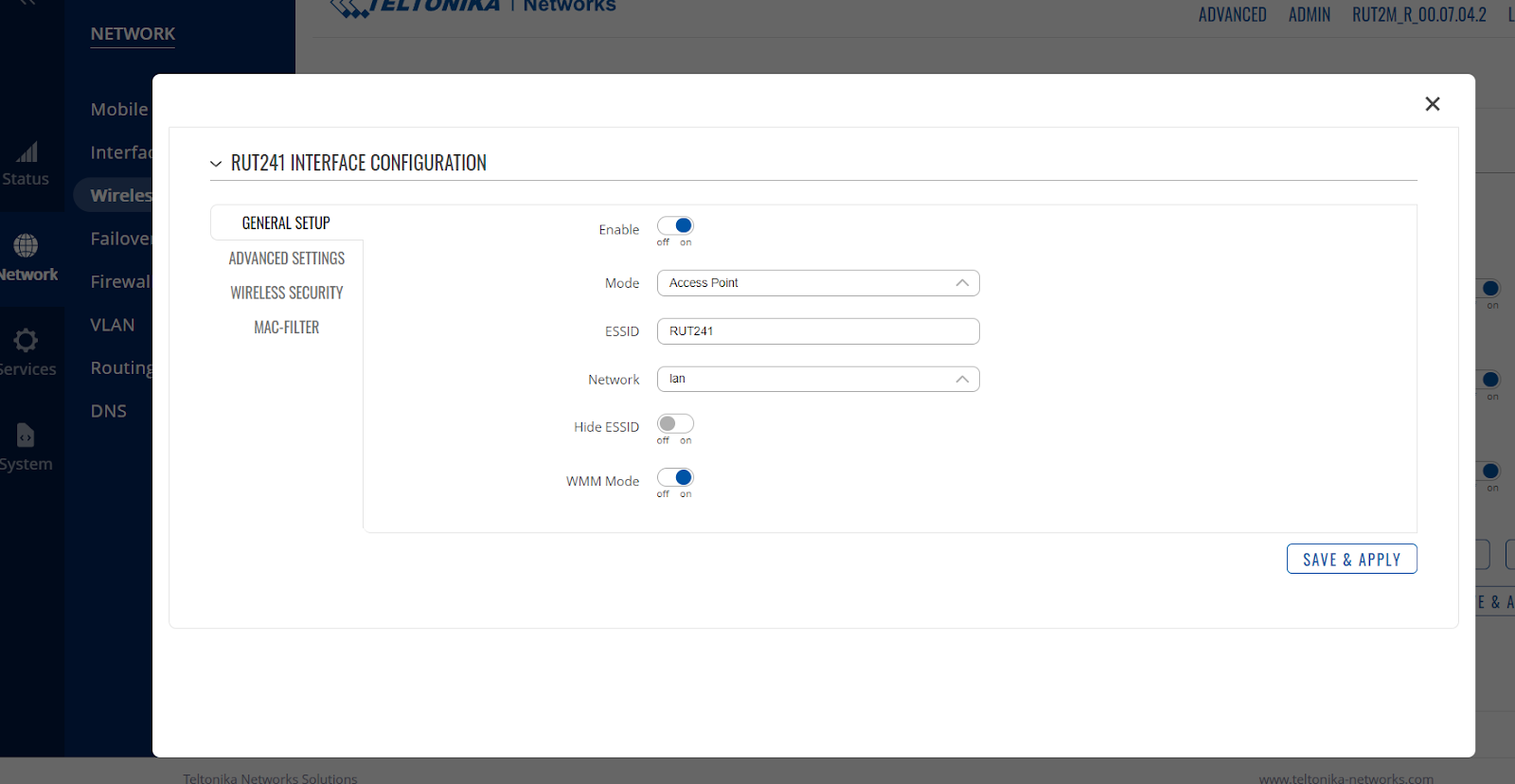Click the Save & Apply button in dialog
The height and width of the screenshot is (784, 1515).
(x=1351, y=559)
